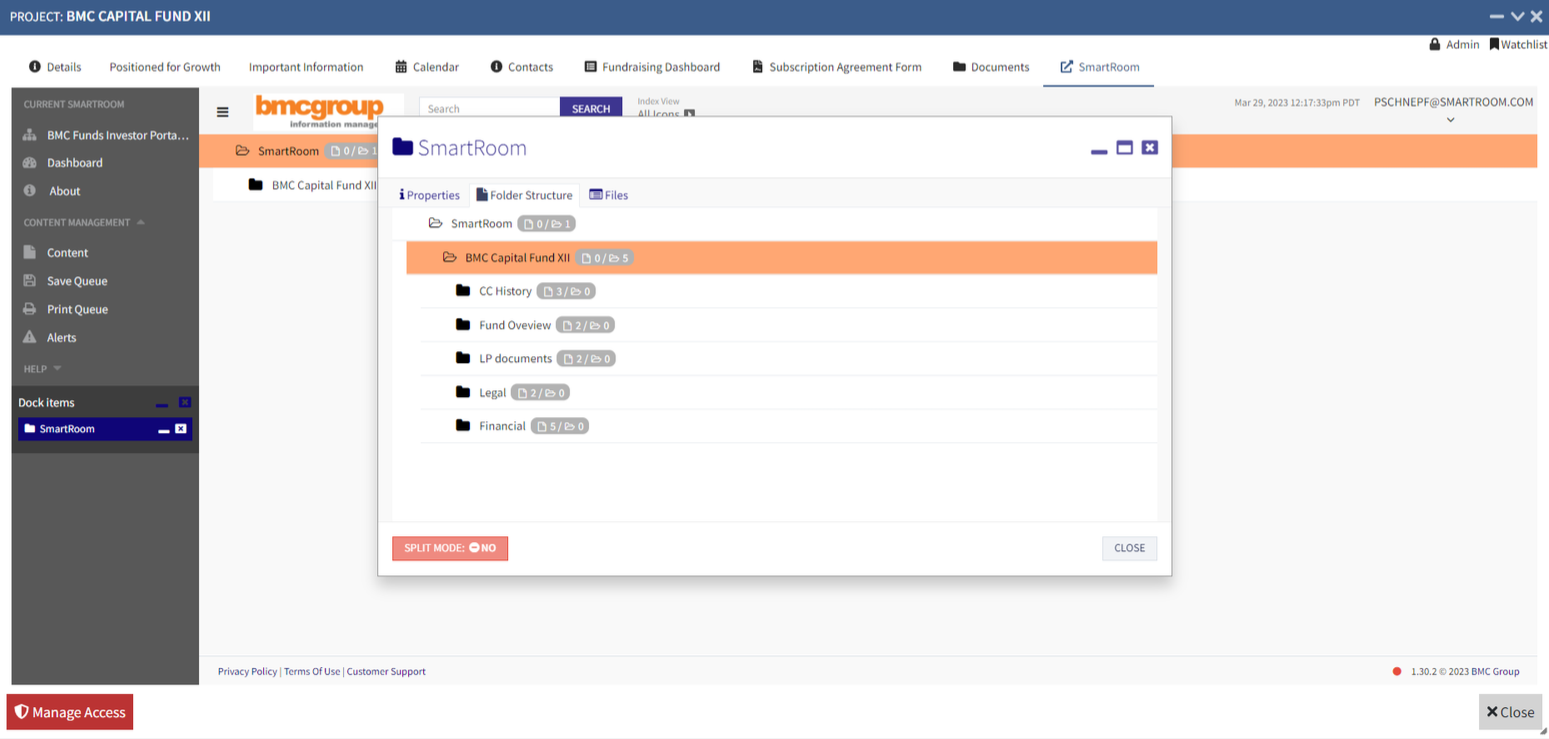Open the Privacy Policy link

[247, 672]
